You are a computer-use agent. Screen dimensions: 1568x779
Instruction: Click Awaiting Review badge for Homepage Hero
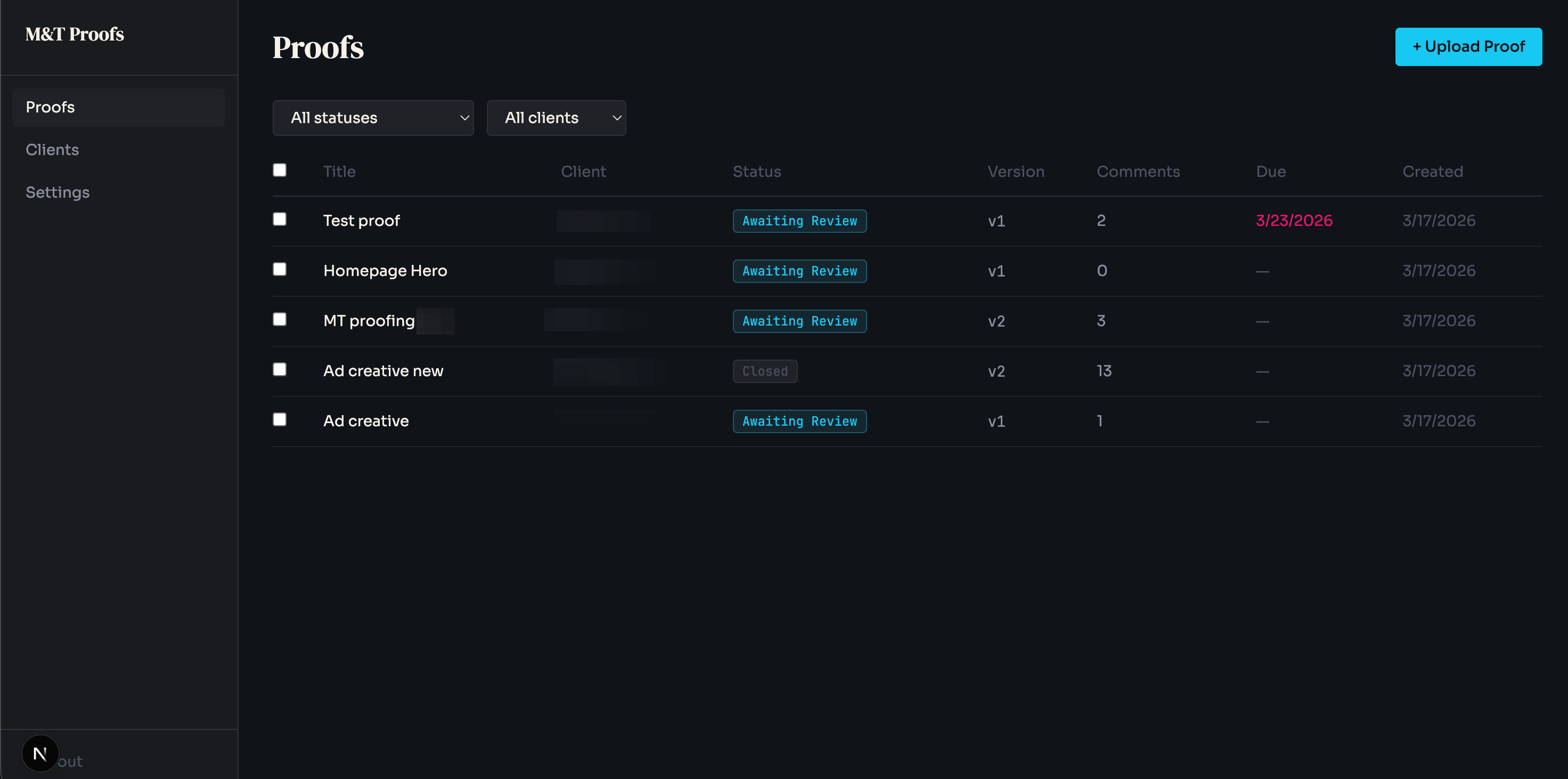800,271
